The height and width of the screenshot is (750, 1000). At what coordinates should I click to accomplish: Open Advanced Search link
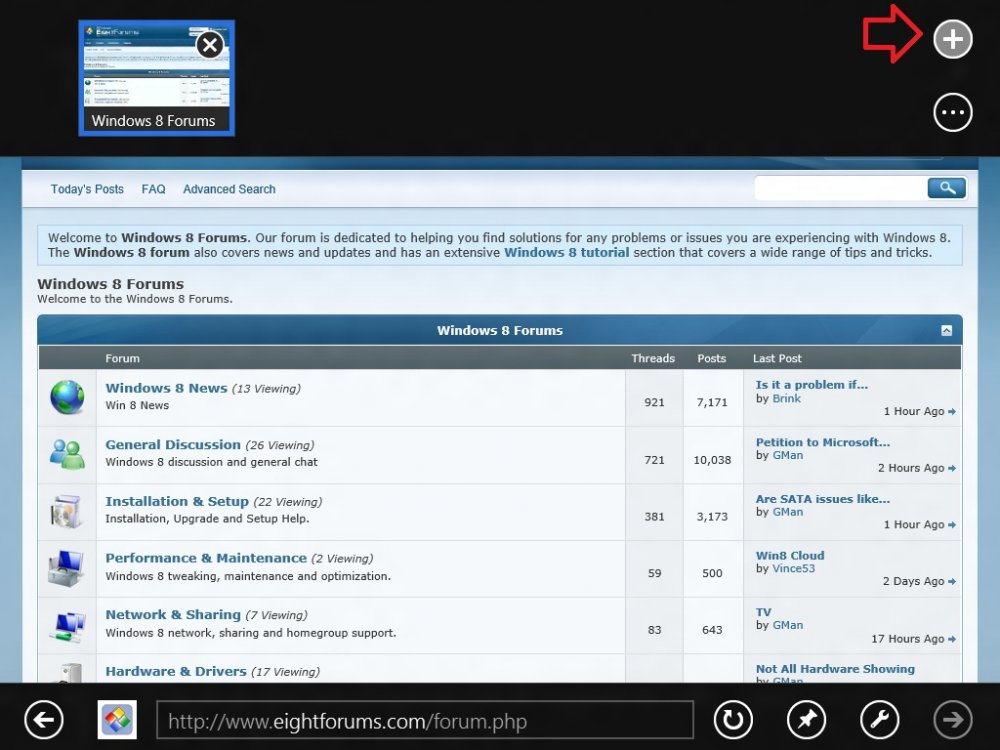point(229,189)
